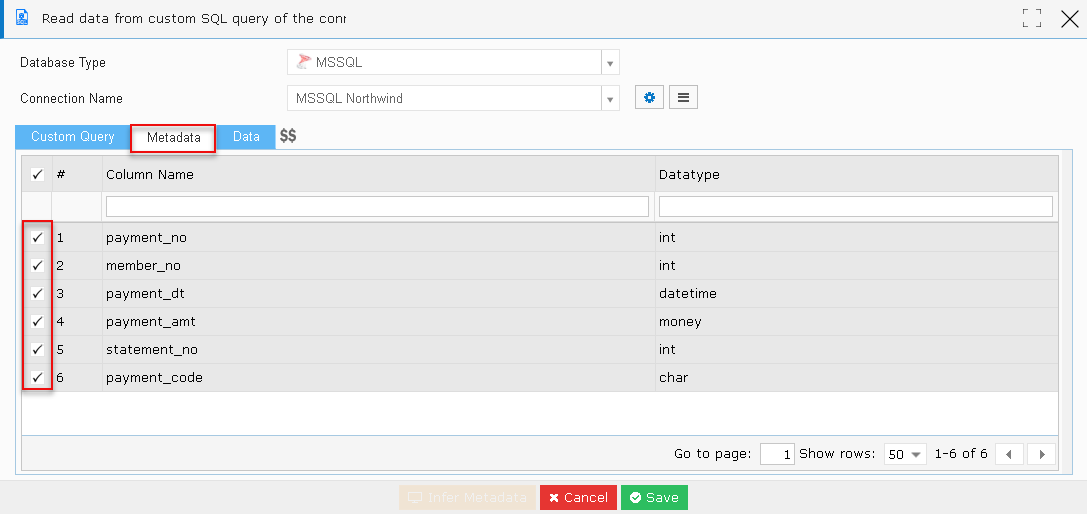This screenshot has width=1087, height=514.
Task: Expand the Connection Name dropdown
Action: [610, 98]
